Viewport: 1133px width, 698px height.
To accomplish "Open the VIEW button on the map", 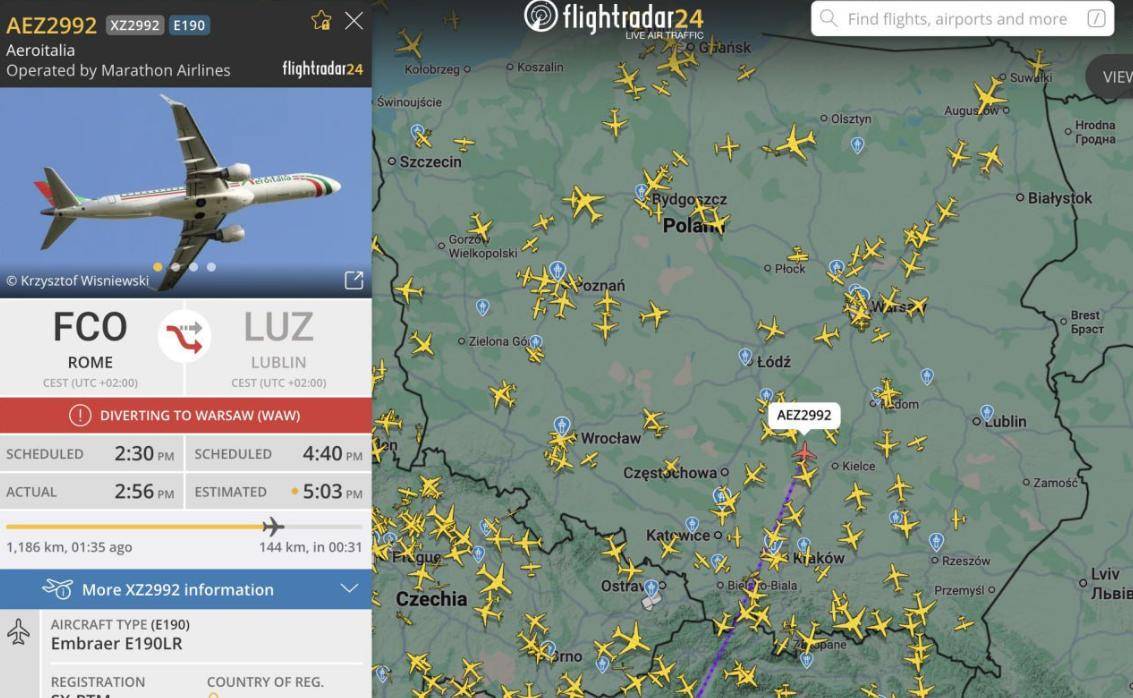I will [x=1111, y=77].
